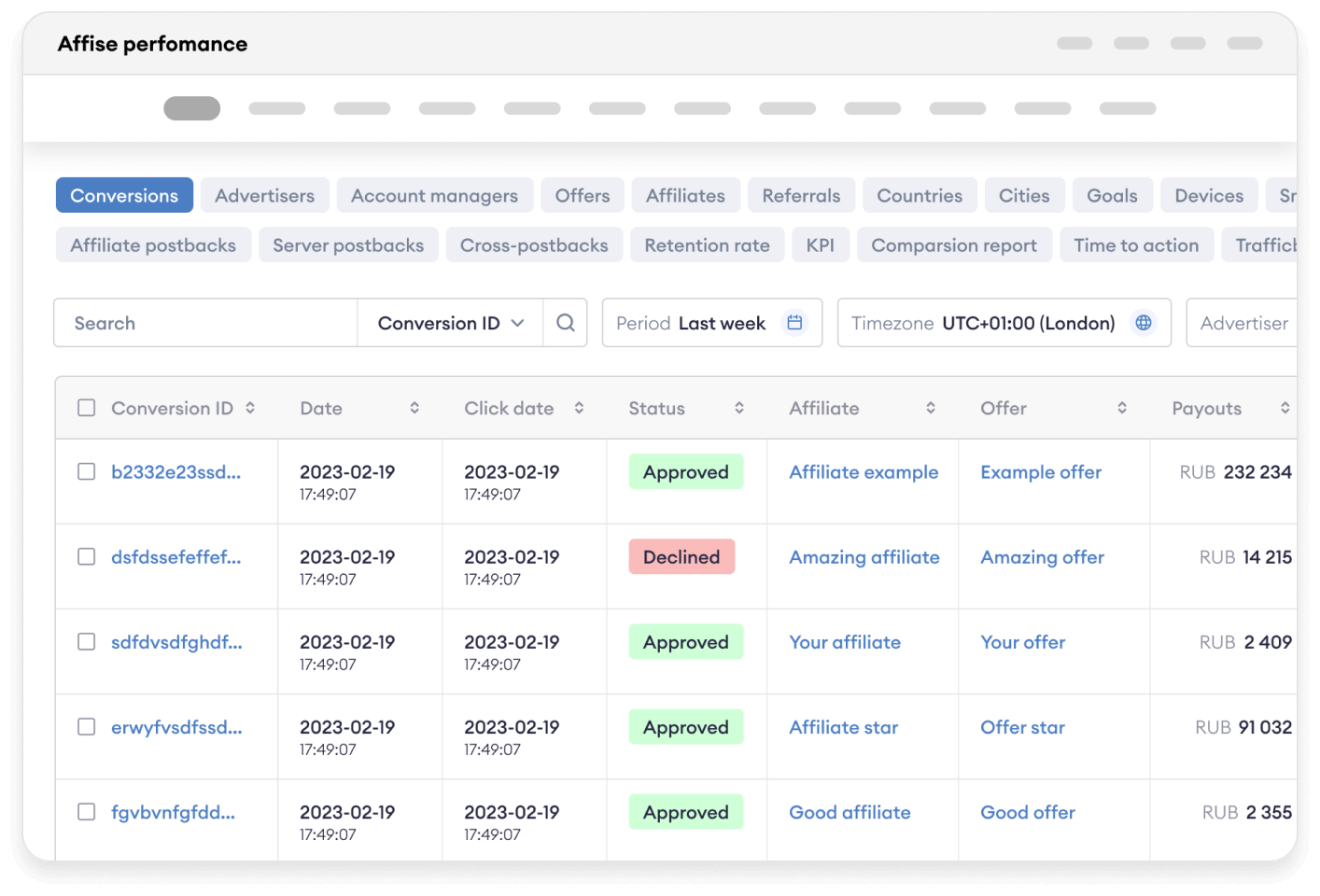Image resolution: width=1320 pixels, height=896 pixels.
Task: Click into the Search input field
Action: [205, 323]
